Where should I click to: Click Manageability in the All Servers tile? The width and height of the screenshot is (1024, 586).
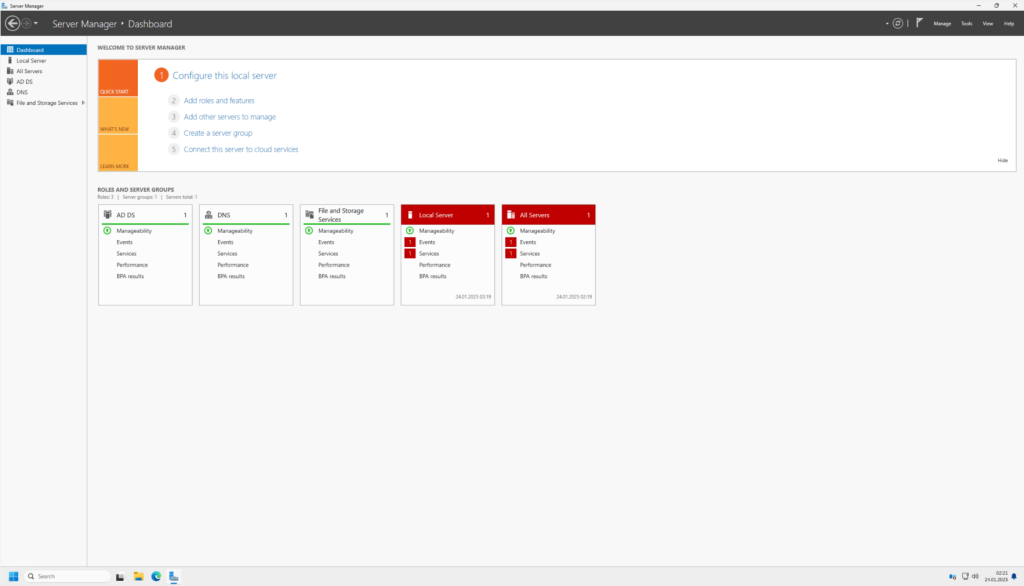click(537, 231)
